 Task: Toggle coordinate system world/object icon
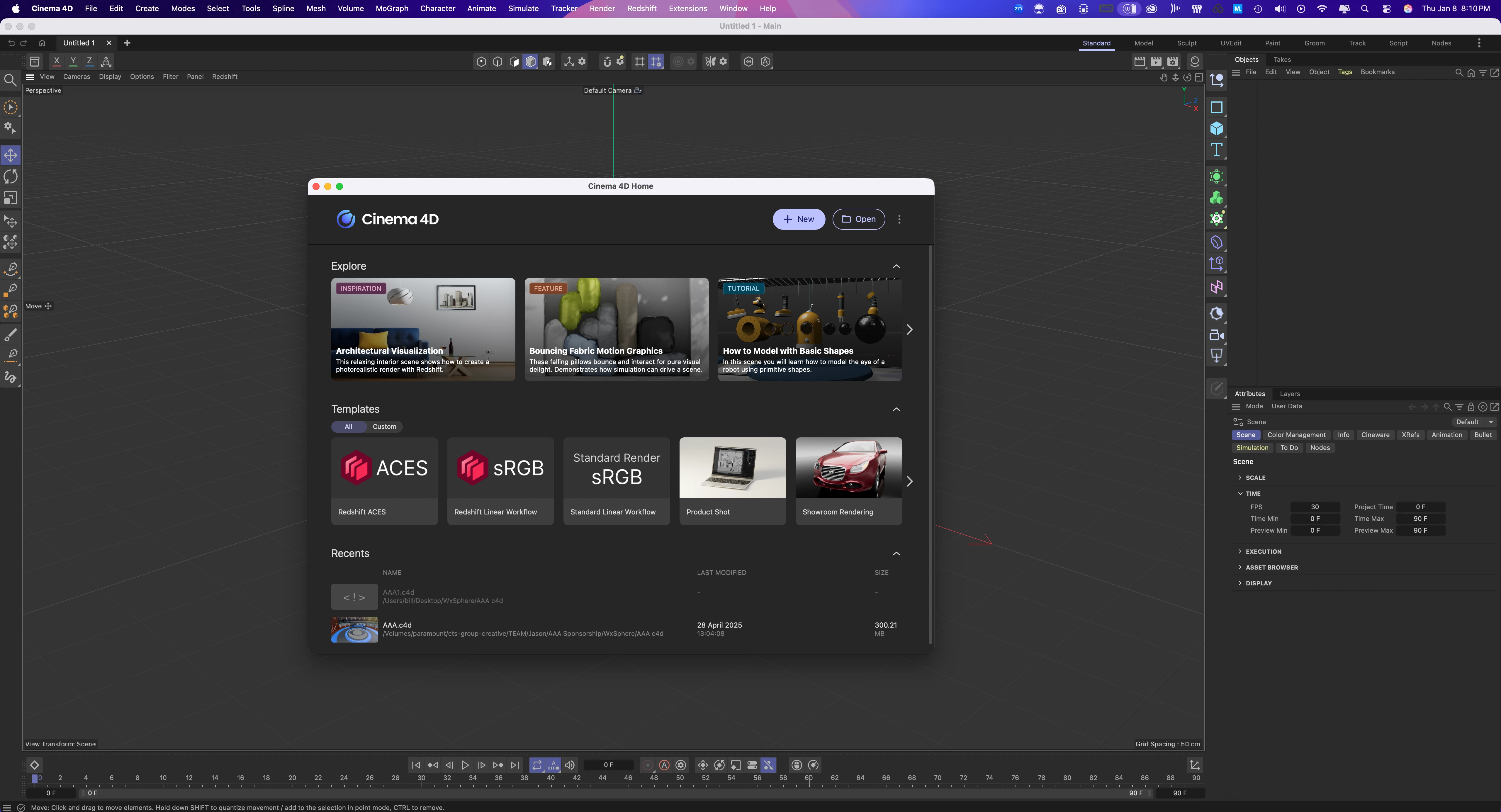coord(106,61)
